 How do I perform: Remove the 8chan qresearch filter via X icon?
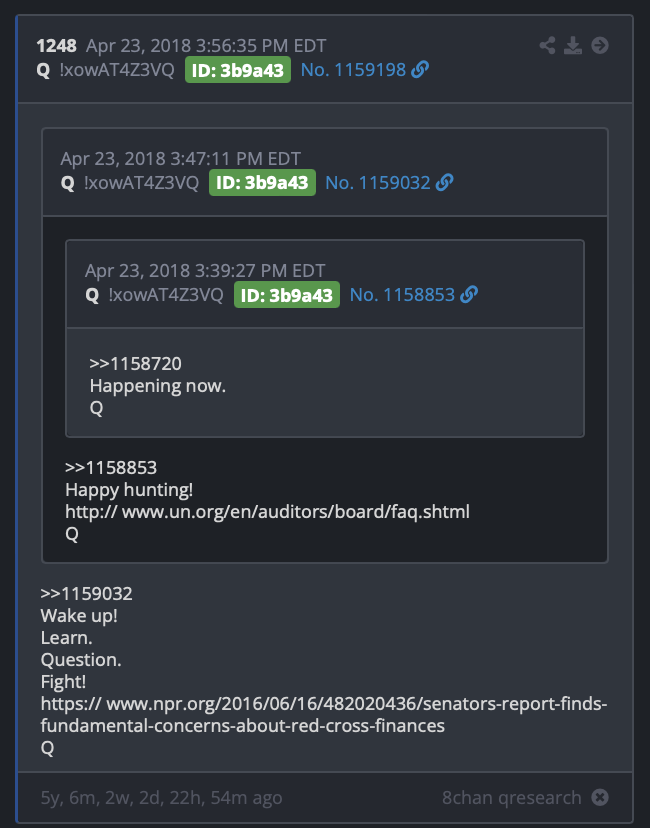pos(600,797)
